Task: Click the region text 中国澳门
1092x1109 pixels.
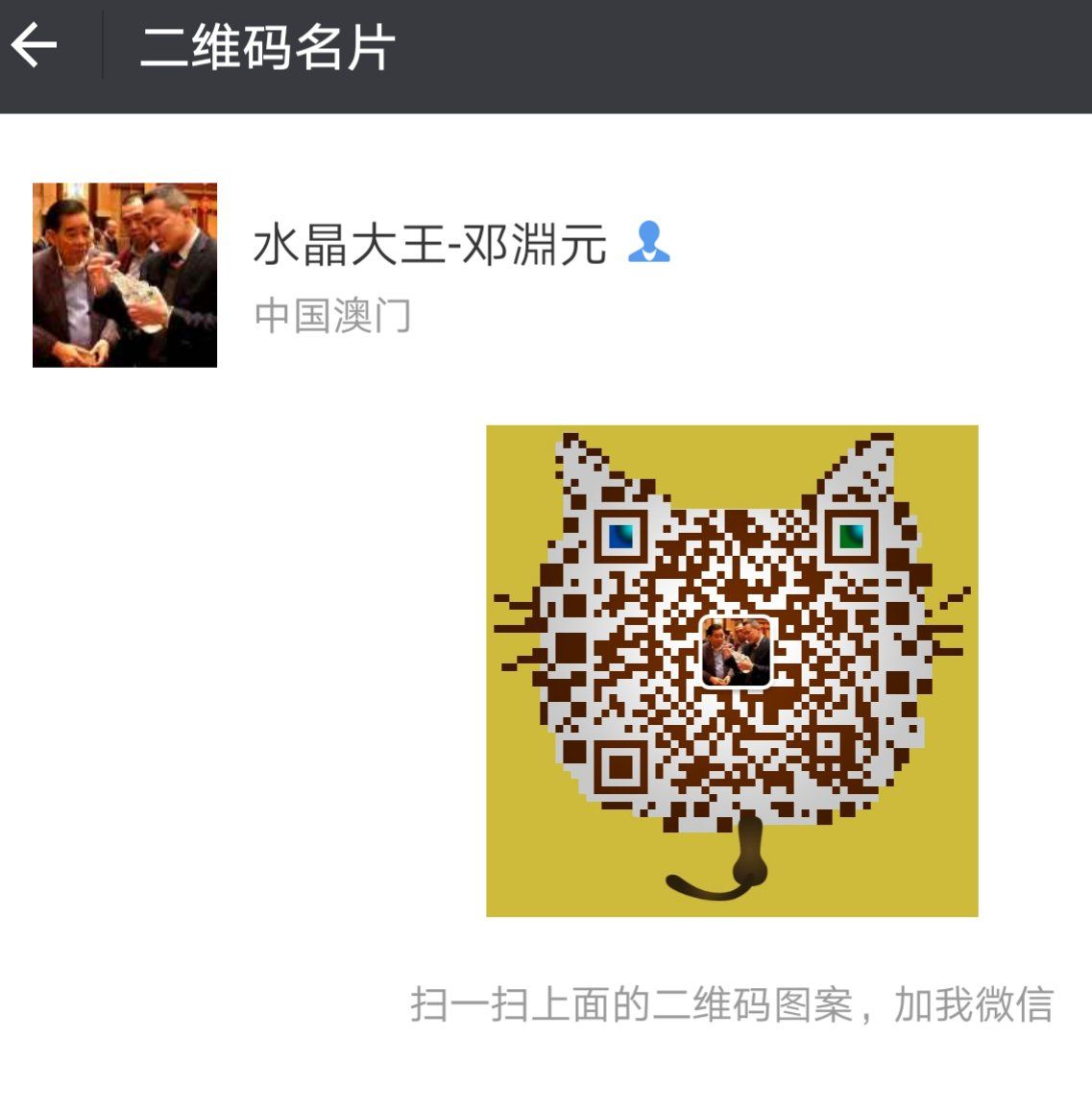Action: pyautogui.click(x=332, y=316)
